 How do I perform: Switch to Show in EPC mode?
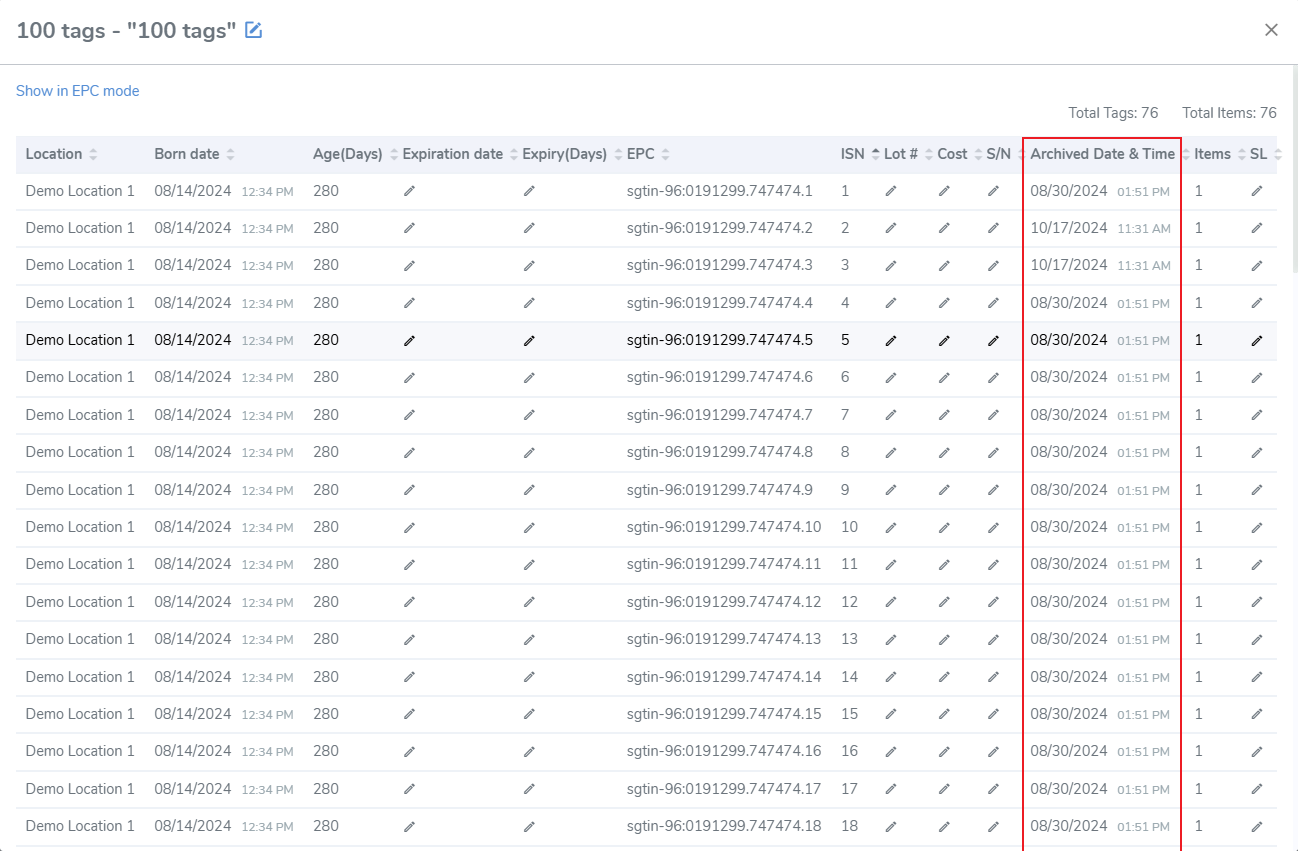pyautogui.click(x=77, y=91)
